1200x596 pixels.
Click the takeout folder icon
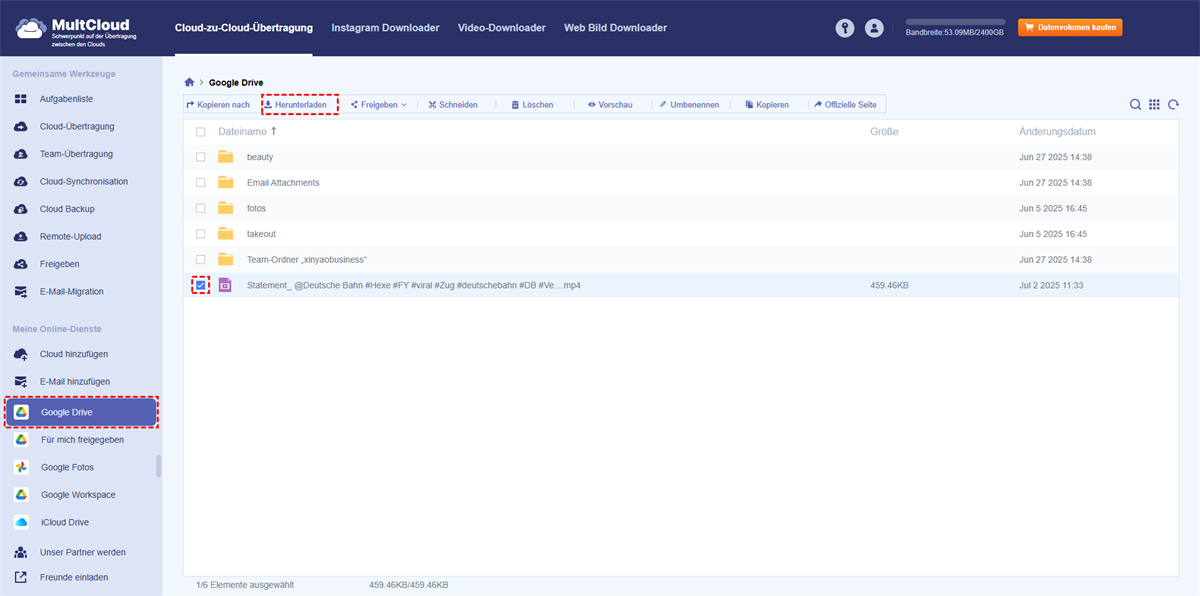(x=226, y=233)
